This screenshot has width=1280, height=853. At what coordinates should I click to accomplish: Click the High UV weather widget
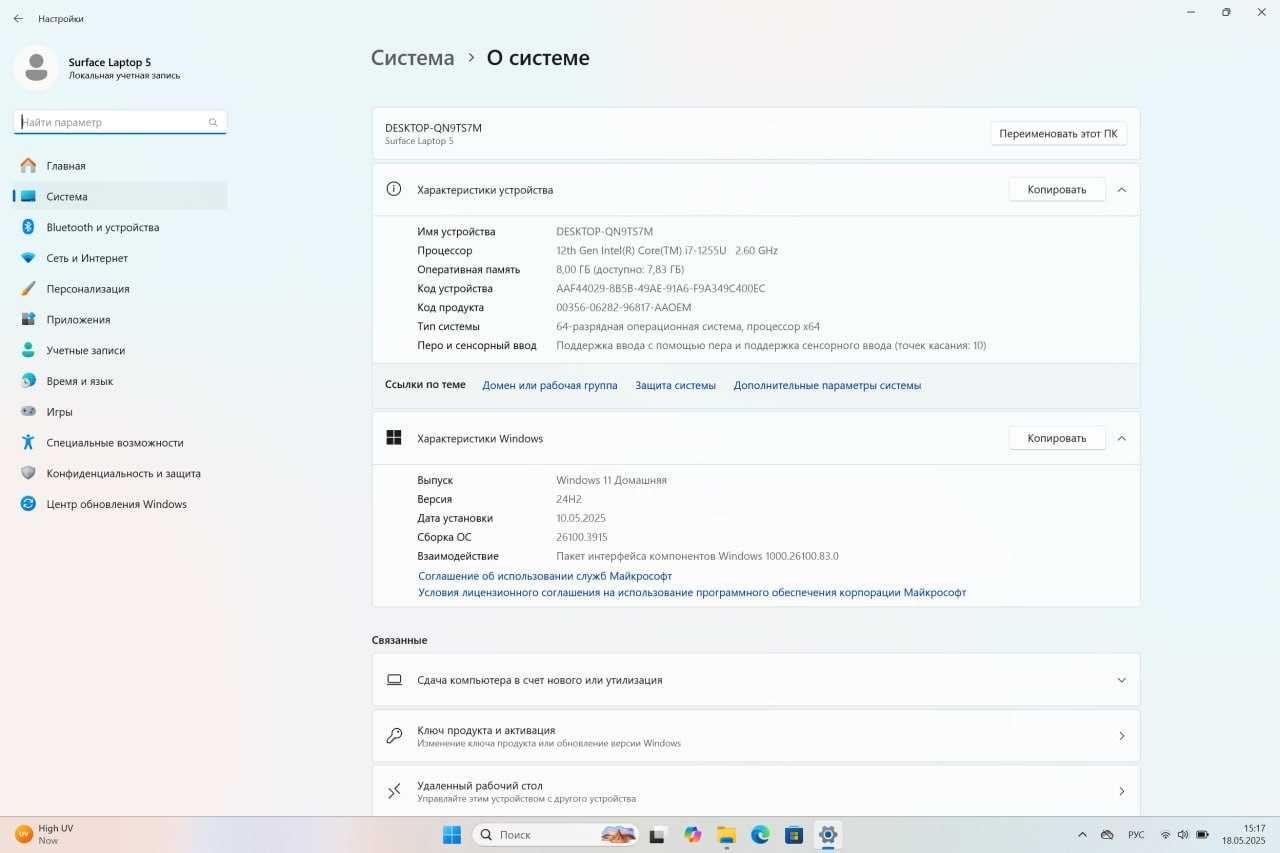point(45,834)
